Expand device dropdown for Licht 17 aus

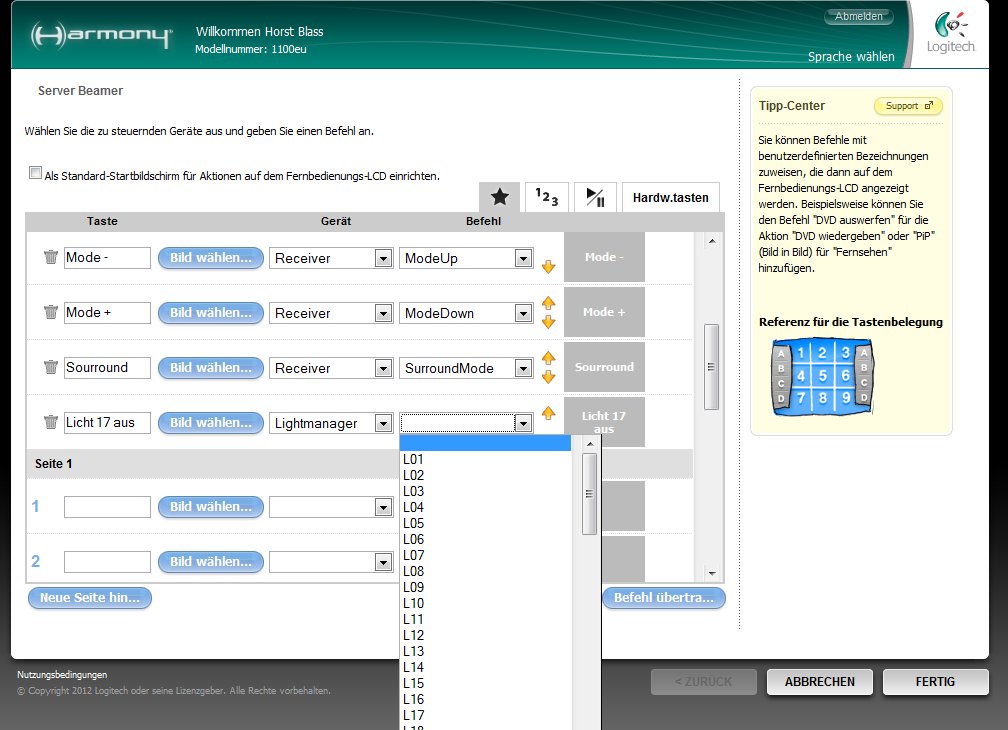[x=382, y=424]
